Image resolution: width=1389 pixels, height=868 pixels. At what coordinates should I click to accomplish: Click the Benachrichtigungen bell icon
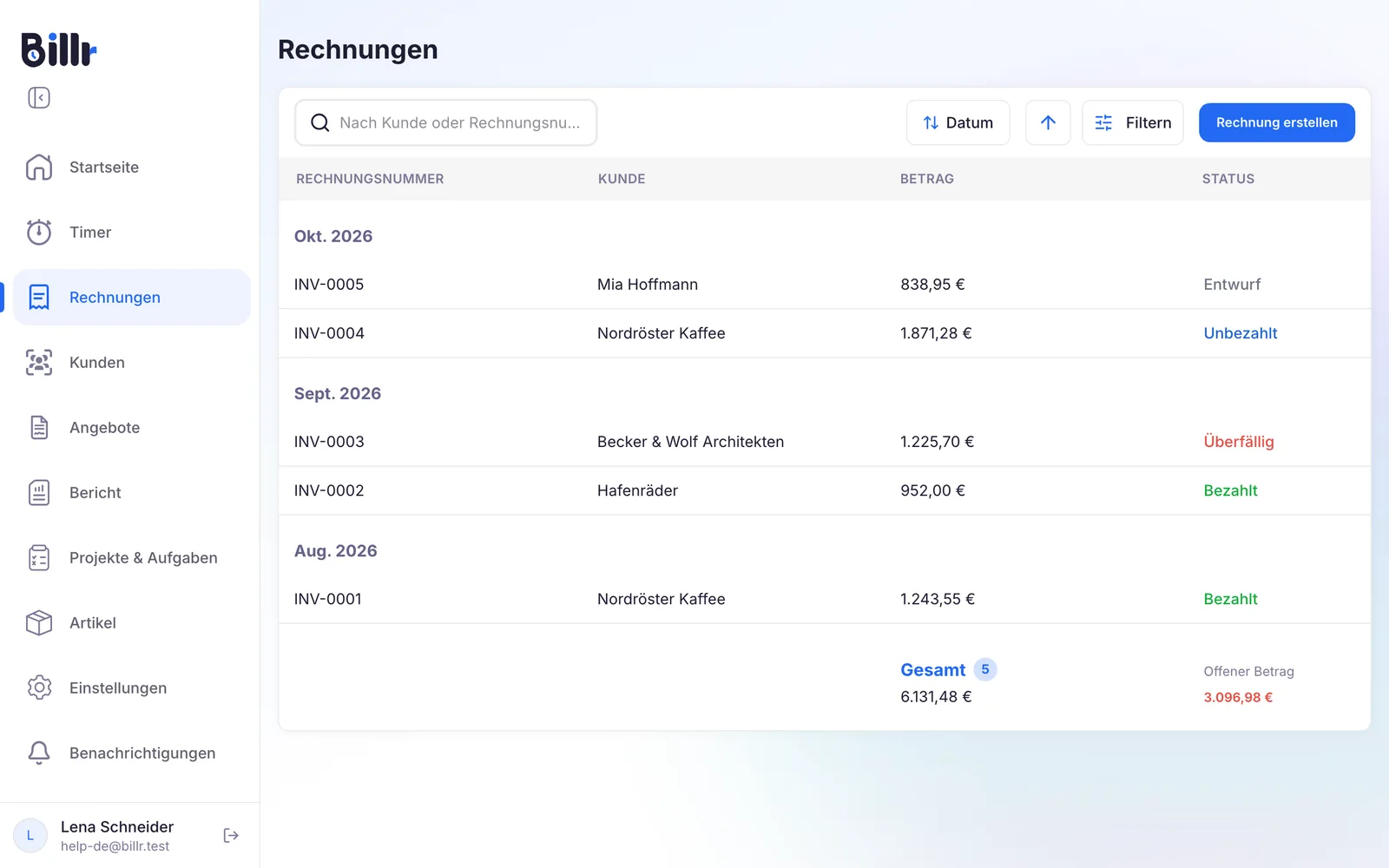pyautogui.click(x=39, y=753)
